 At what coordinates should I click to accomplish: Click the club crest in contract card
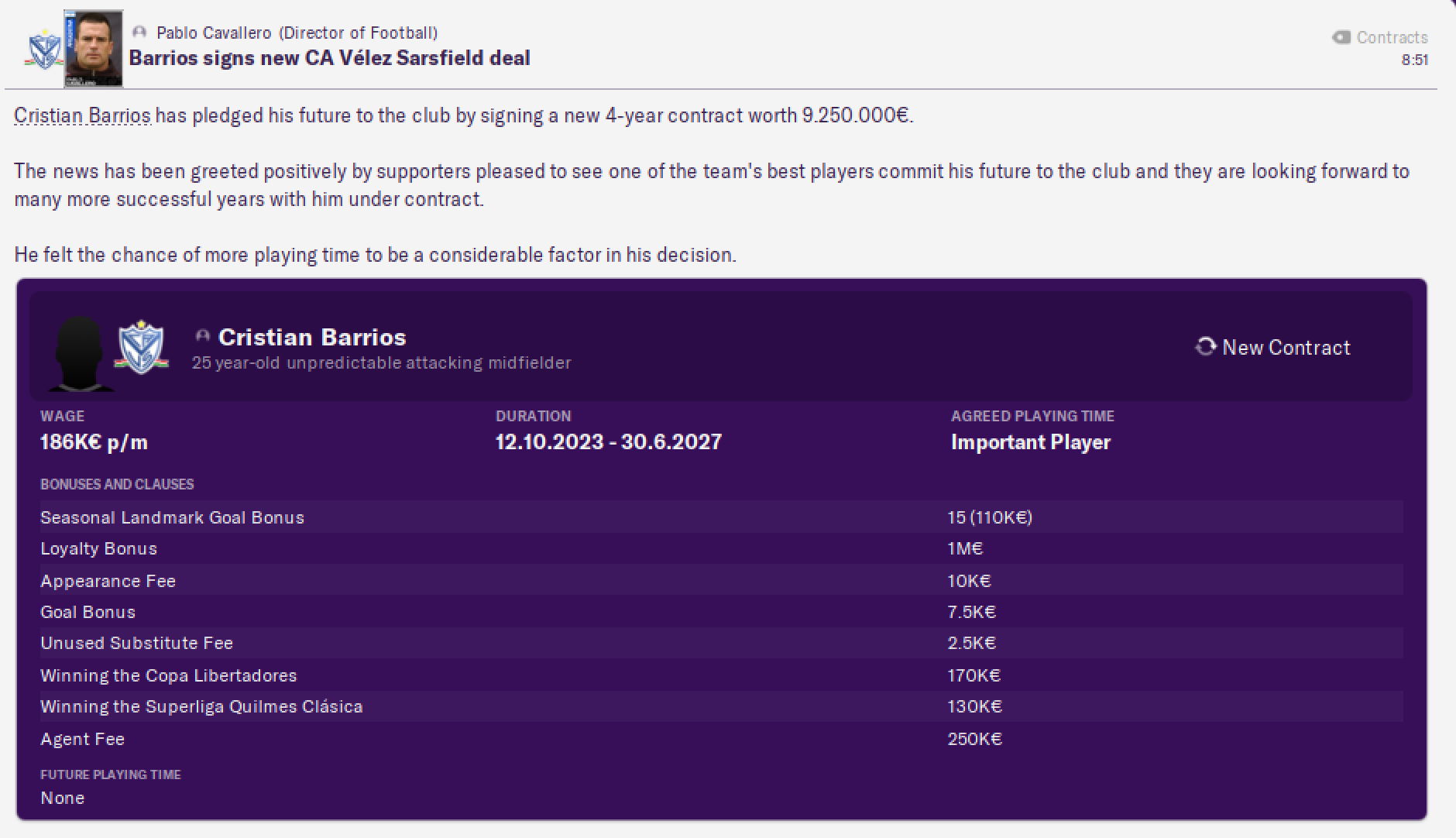pyautogui.click(x=142, y=347)
